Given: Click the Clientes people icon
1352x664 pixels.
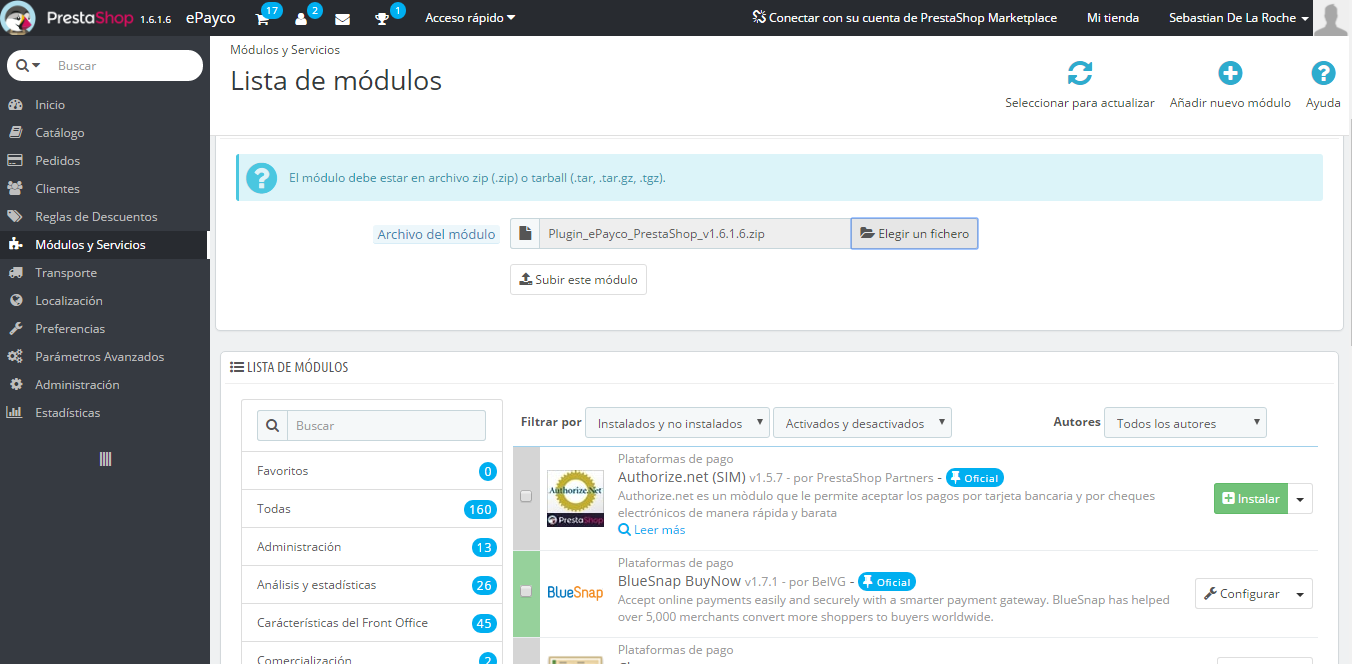Looking at the screenshot, I should [x=15, y=189].
